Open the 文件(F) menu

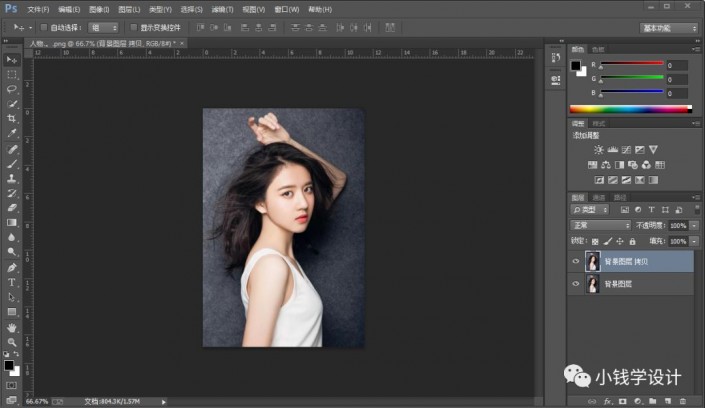[38, 9]
